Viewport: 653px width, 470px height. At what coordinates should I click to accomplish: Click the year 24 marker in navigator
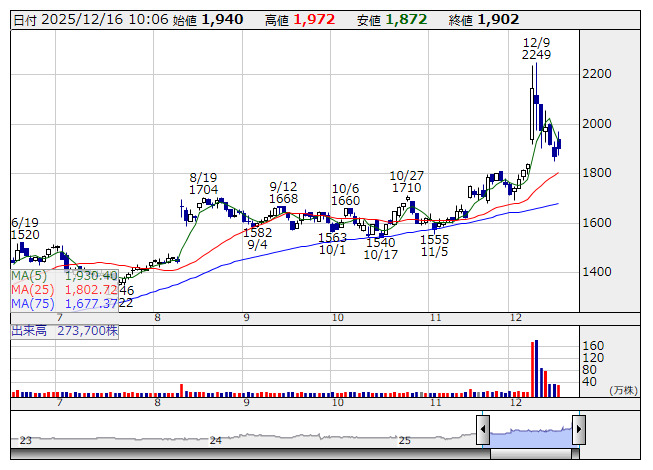click(x=216, y=440)
